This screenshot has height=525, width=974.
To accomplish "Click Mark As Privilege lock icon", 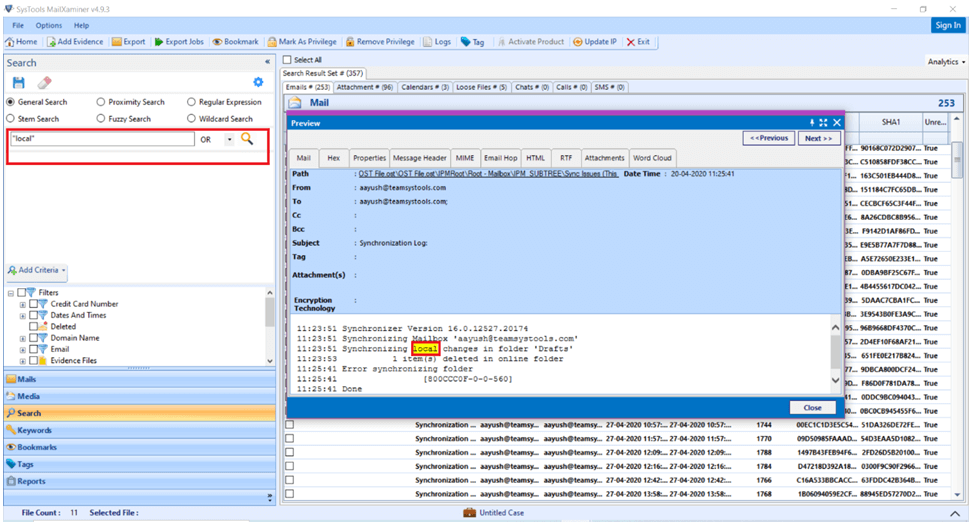I will (272, 42).
